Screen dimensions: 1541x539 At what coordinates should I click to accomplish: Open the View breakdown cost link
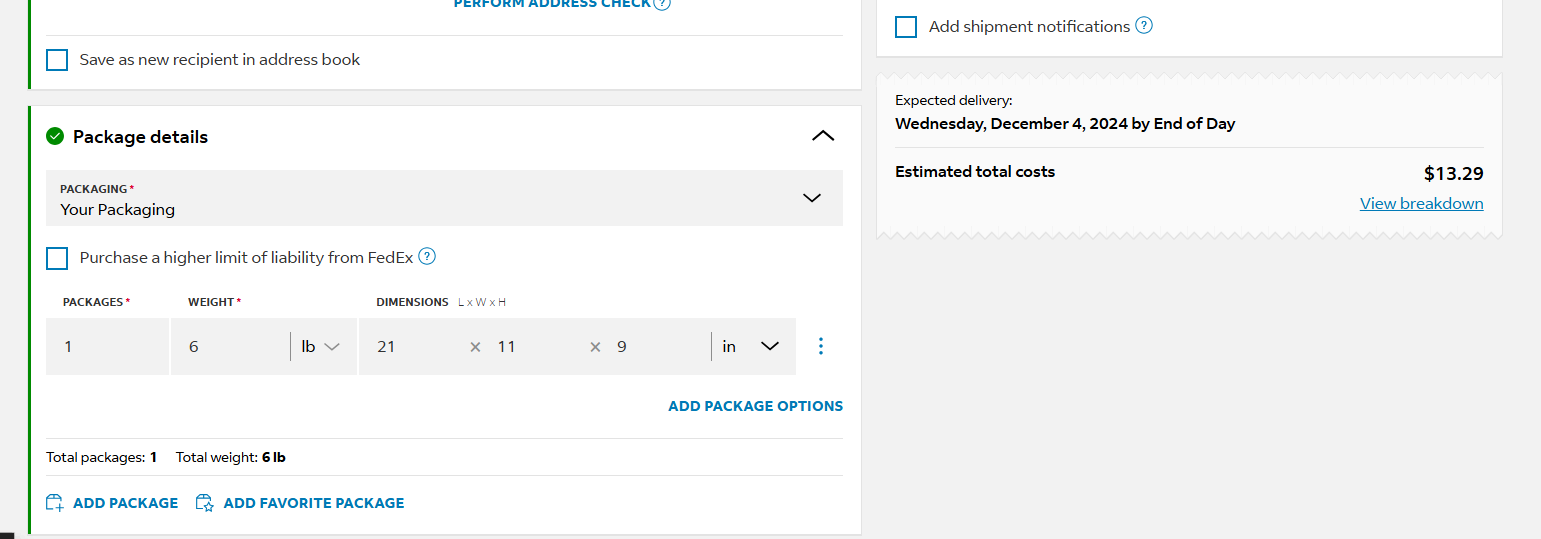[x=1421, y=204]
